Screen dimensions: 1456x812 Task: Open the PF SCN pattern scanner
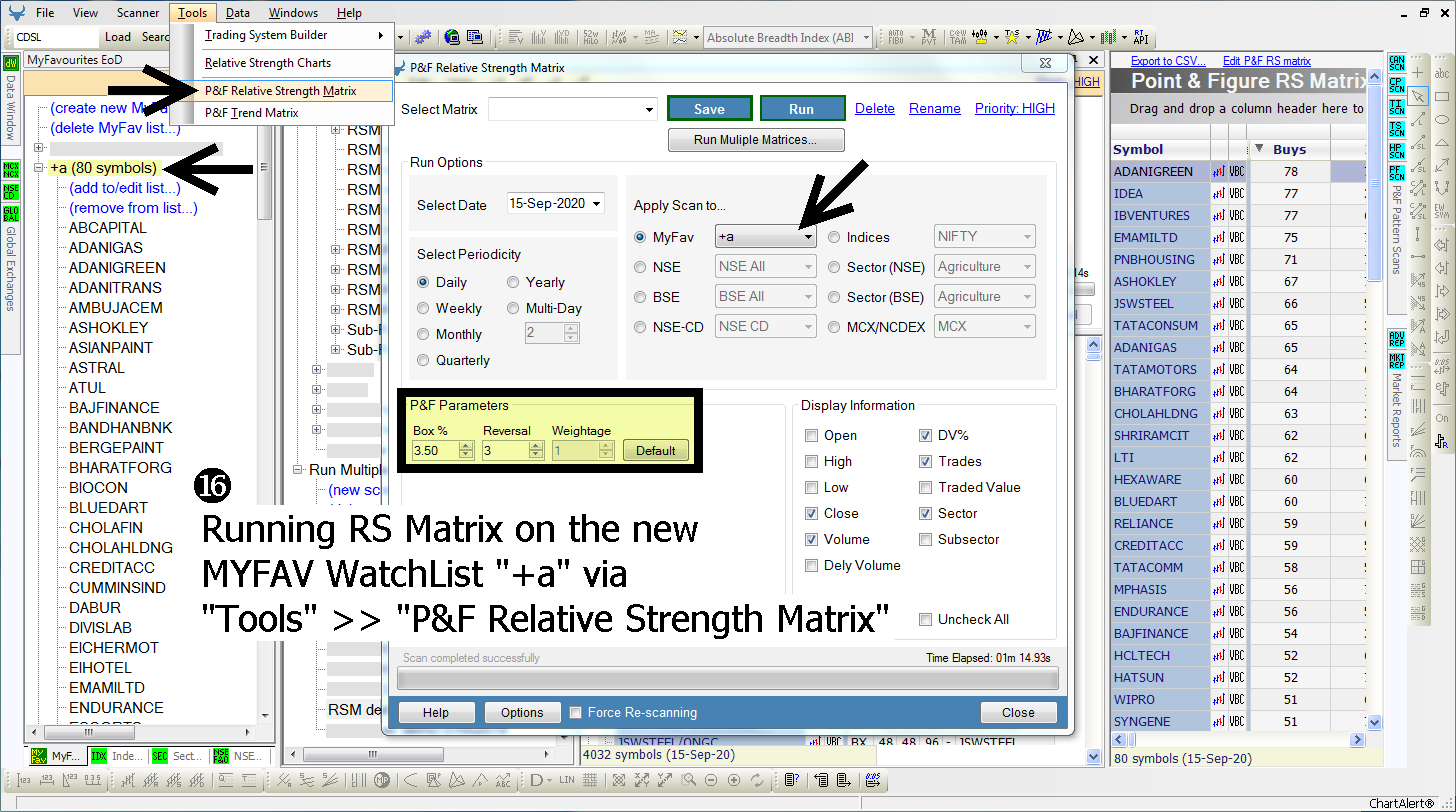pos(1397,173)
